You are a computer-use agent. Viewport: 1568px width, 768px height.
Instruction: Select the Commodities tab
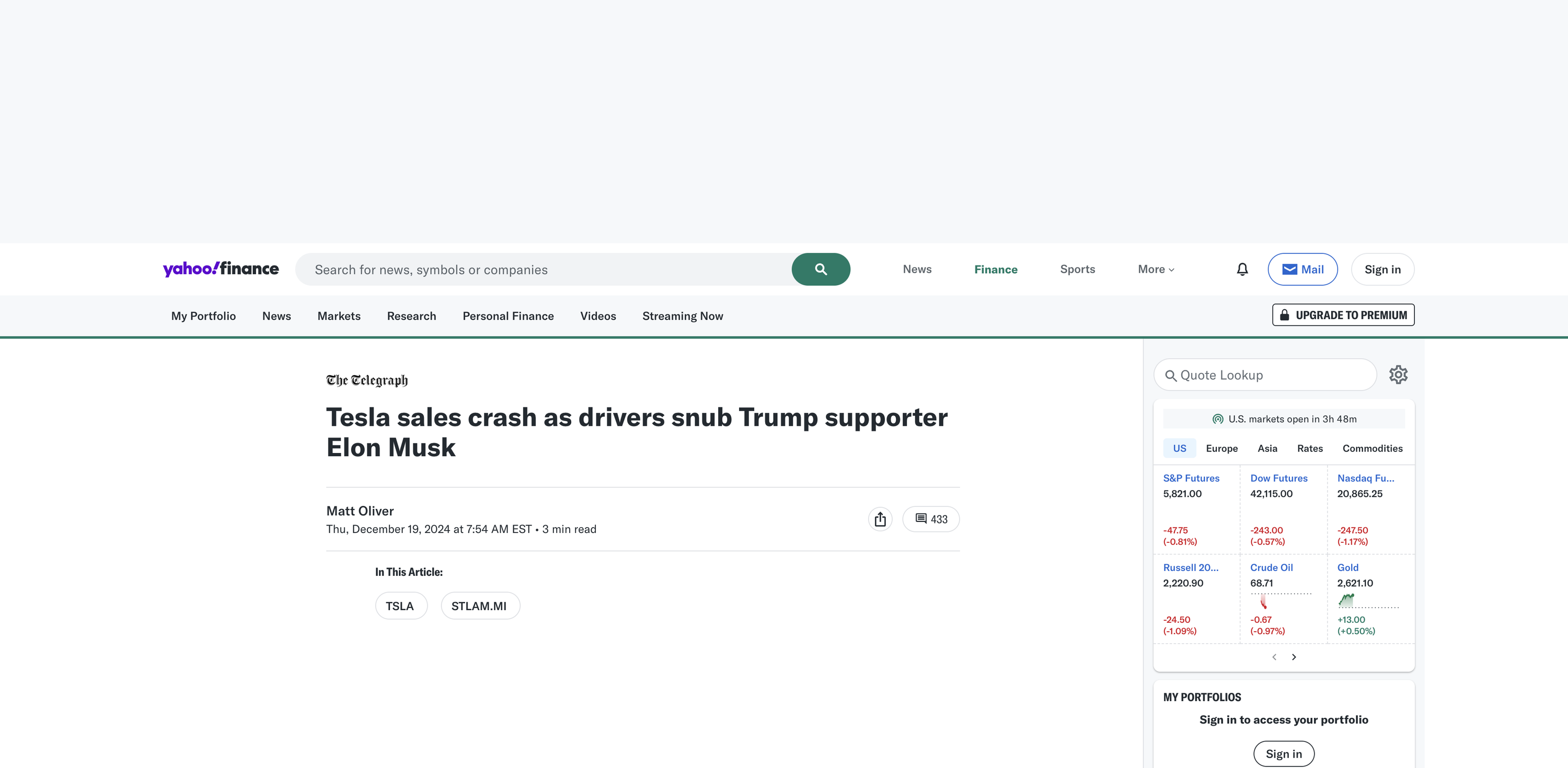(x=1372, y=448)
